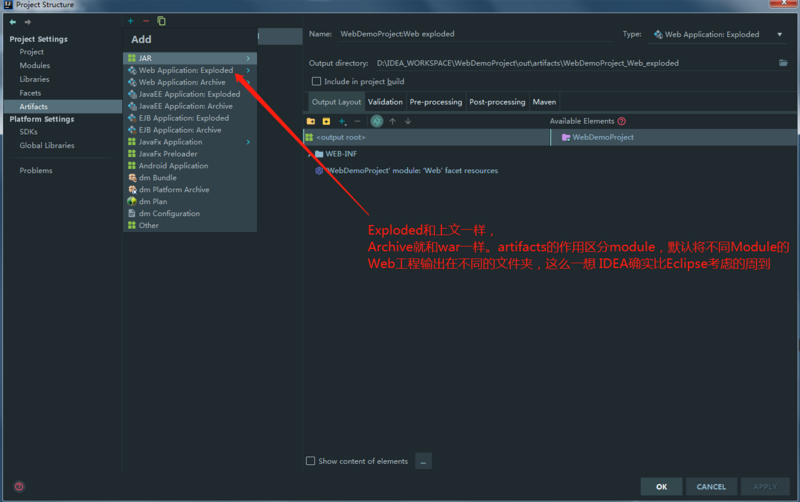Image resolution: width=800 pixels, height=502 pixels.
Task: Open the artifact Type dropdown
Action: coord(780,34)
